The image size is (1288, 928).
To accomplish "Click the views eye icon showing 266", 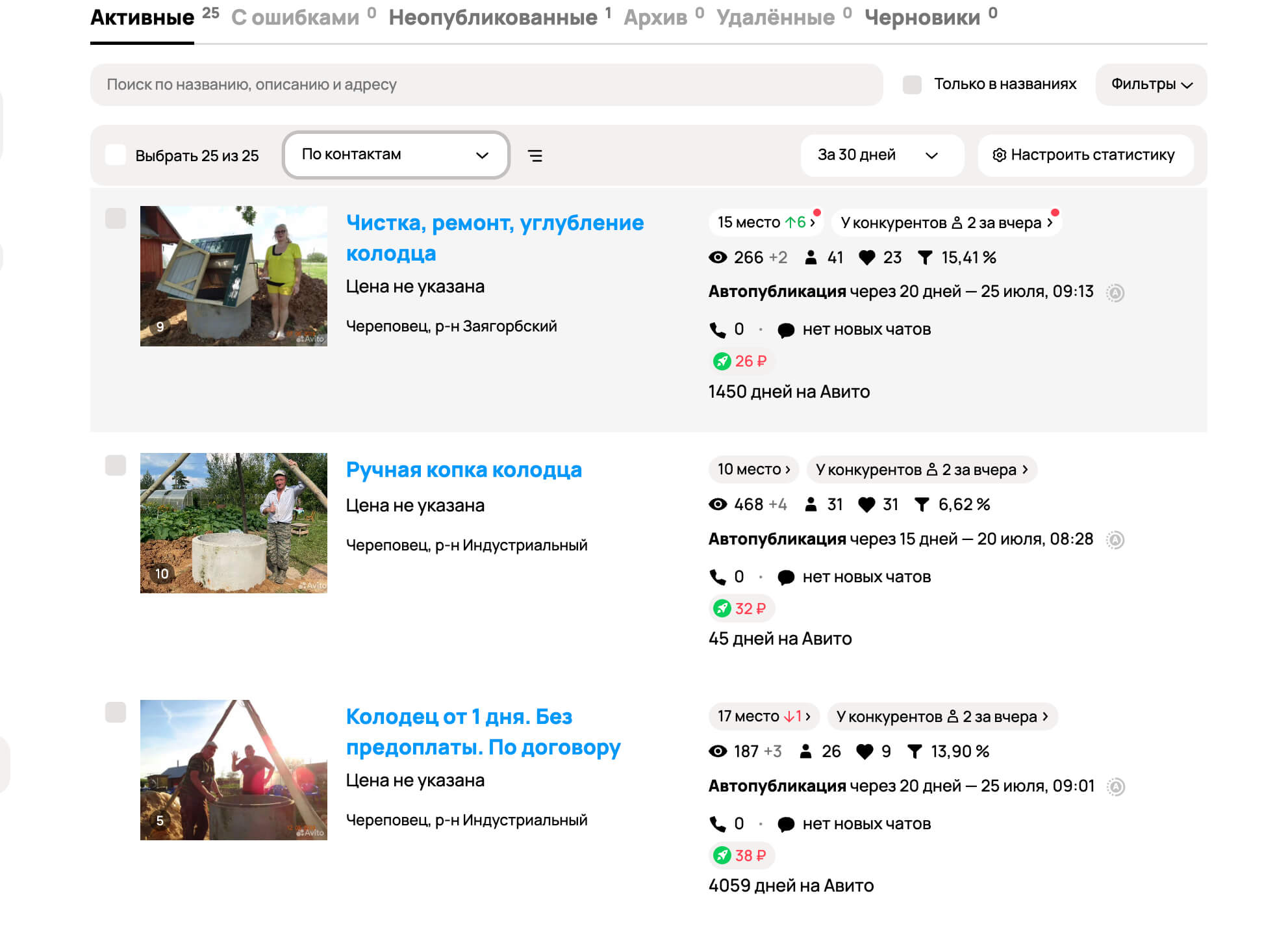I will (718, 258).
